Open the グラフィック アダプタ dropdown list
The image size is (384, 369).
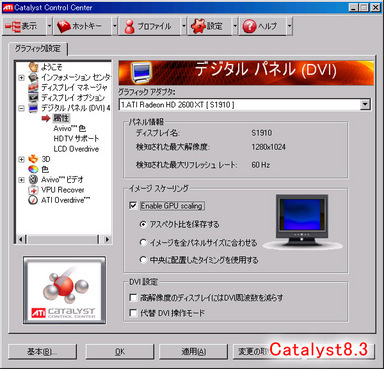tap(365, 105)
